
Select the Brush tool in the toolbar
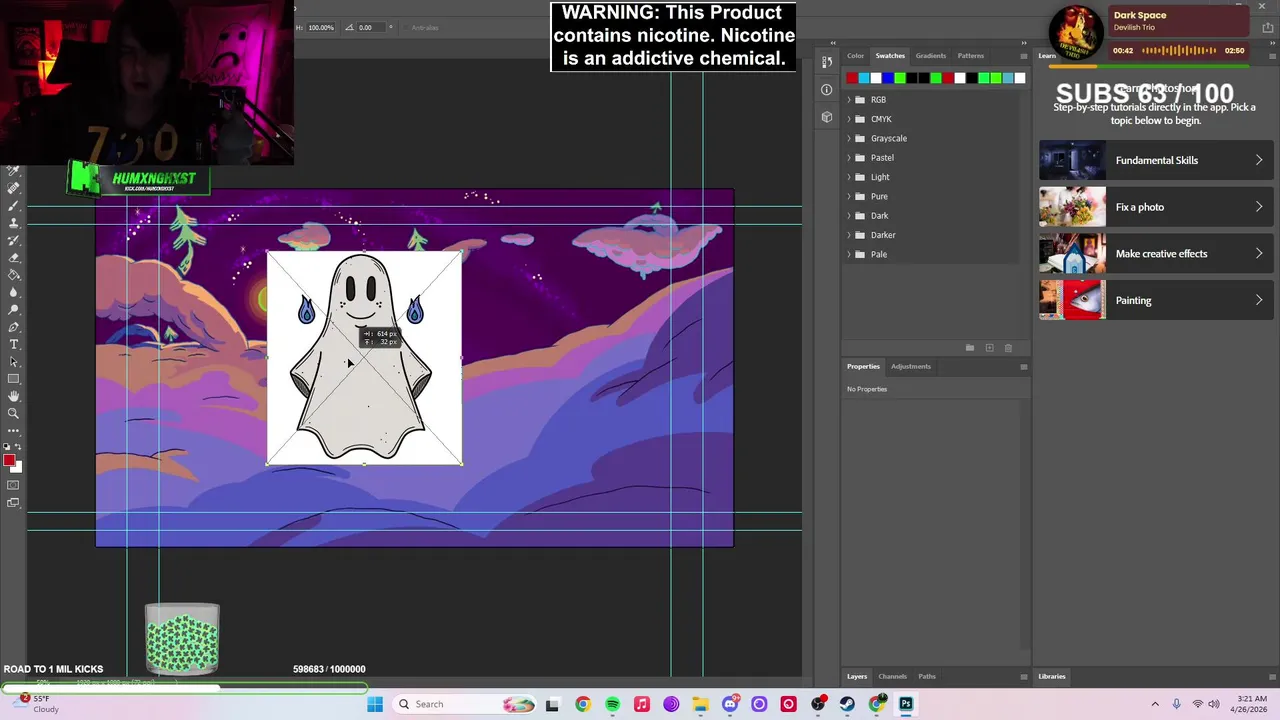(14, 205)
